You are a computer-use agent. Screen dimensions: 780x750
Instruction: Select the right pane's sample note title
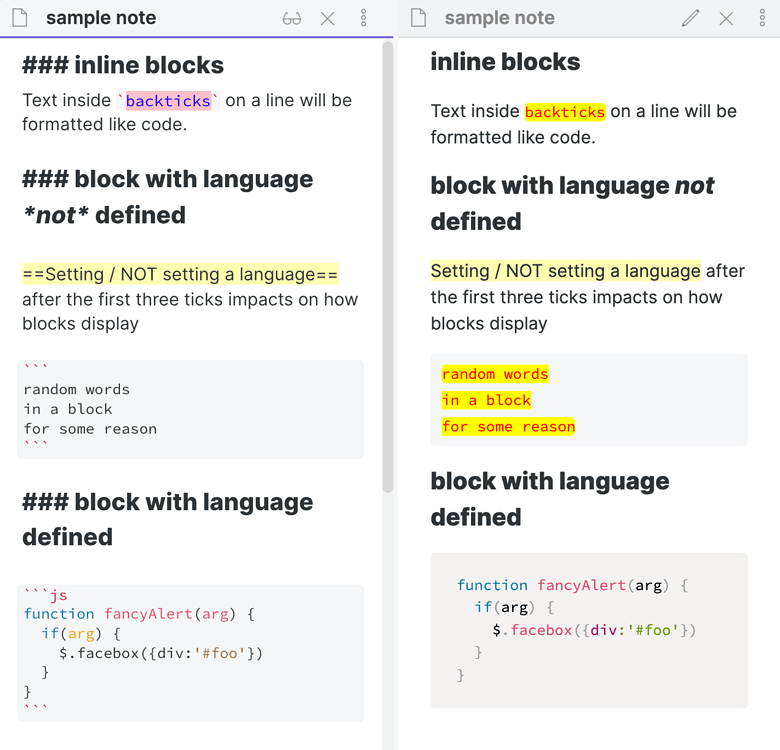click(499, 18)
